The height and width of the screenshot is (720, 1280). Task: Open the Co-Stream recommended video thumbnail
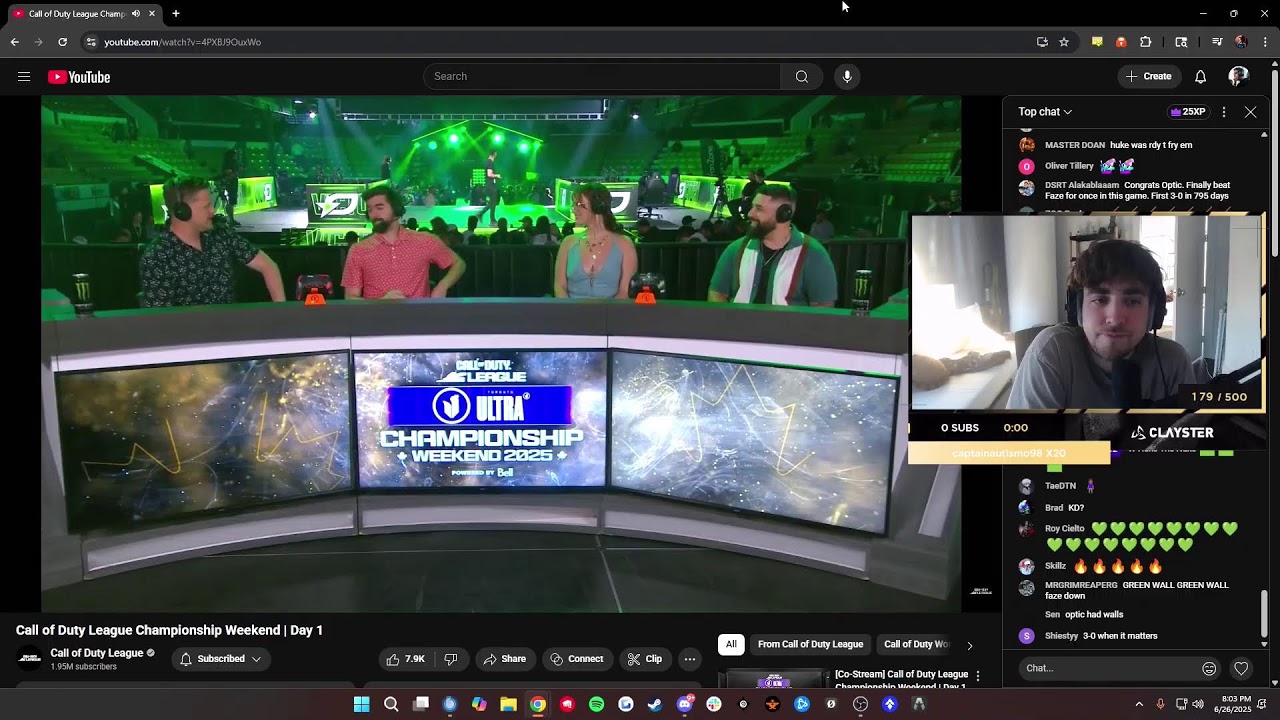click(x=773, y=679)
